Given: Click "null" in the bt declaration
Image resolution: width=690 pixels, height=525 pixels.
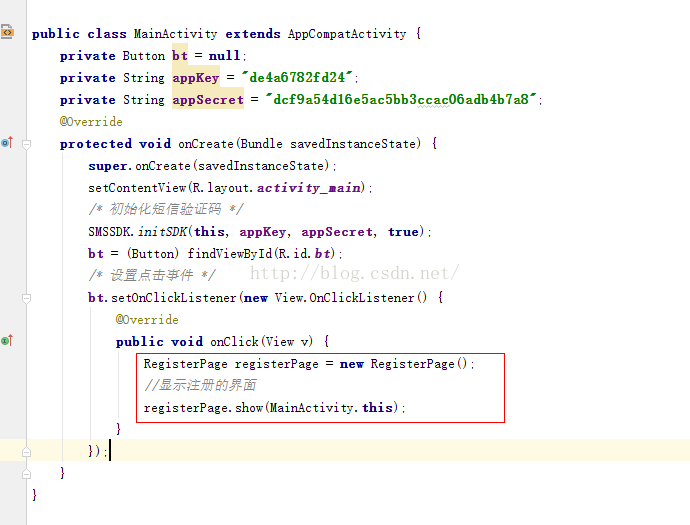Looking at the screenshot, I should [x=224, y=56].
